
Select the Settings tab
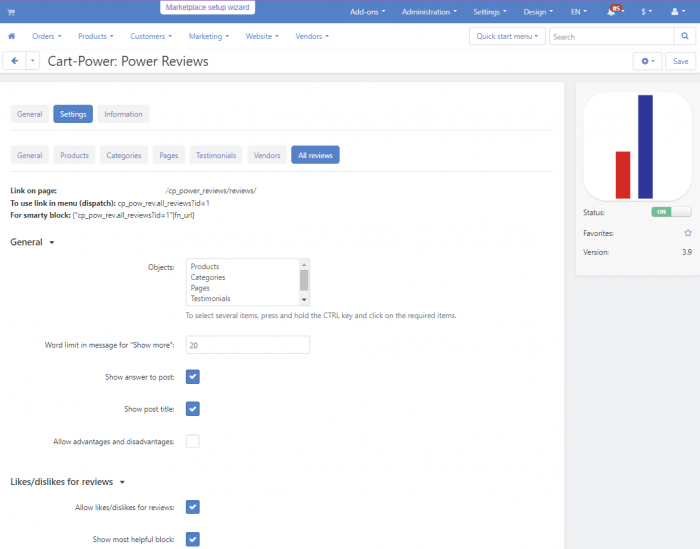click(73, 114)
